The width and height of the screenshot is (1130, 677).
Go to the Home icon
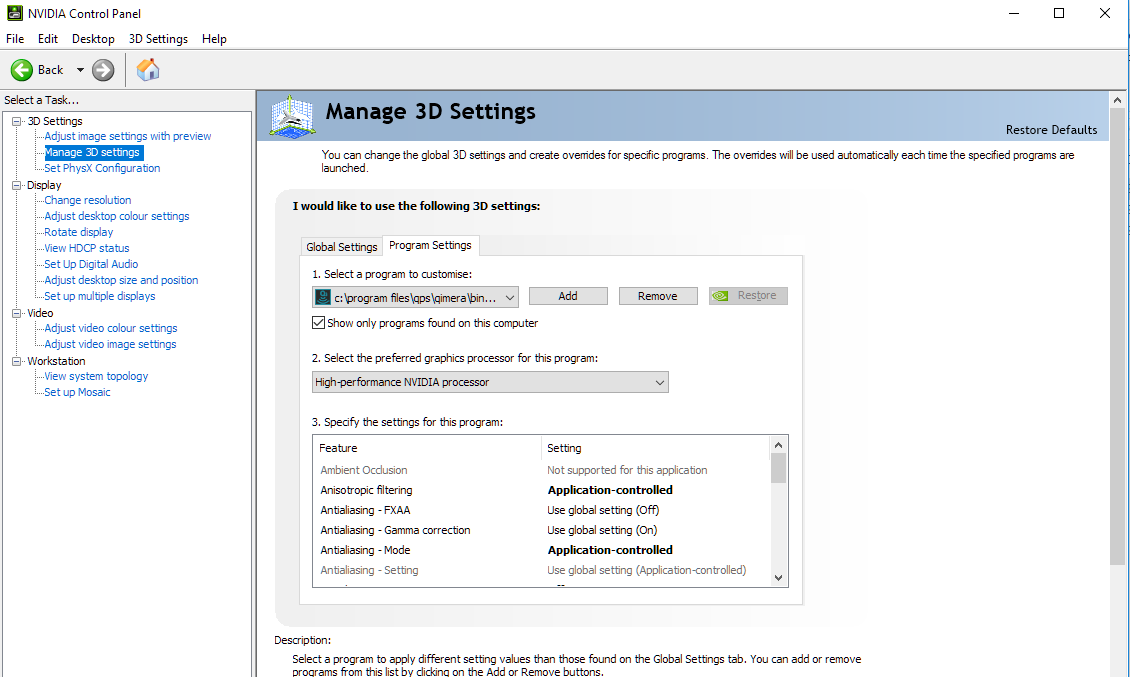click(x=148, y=70)
